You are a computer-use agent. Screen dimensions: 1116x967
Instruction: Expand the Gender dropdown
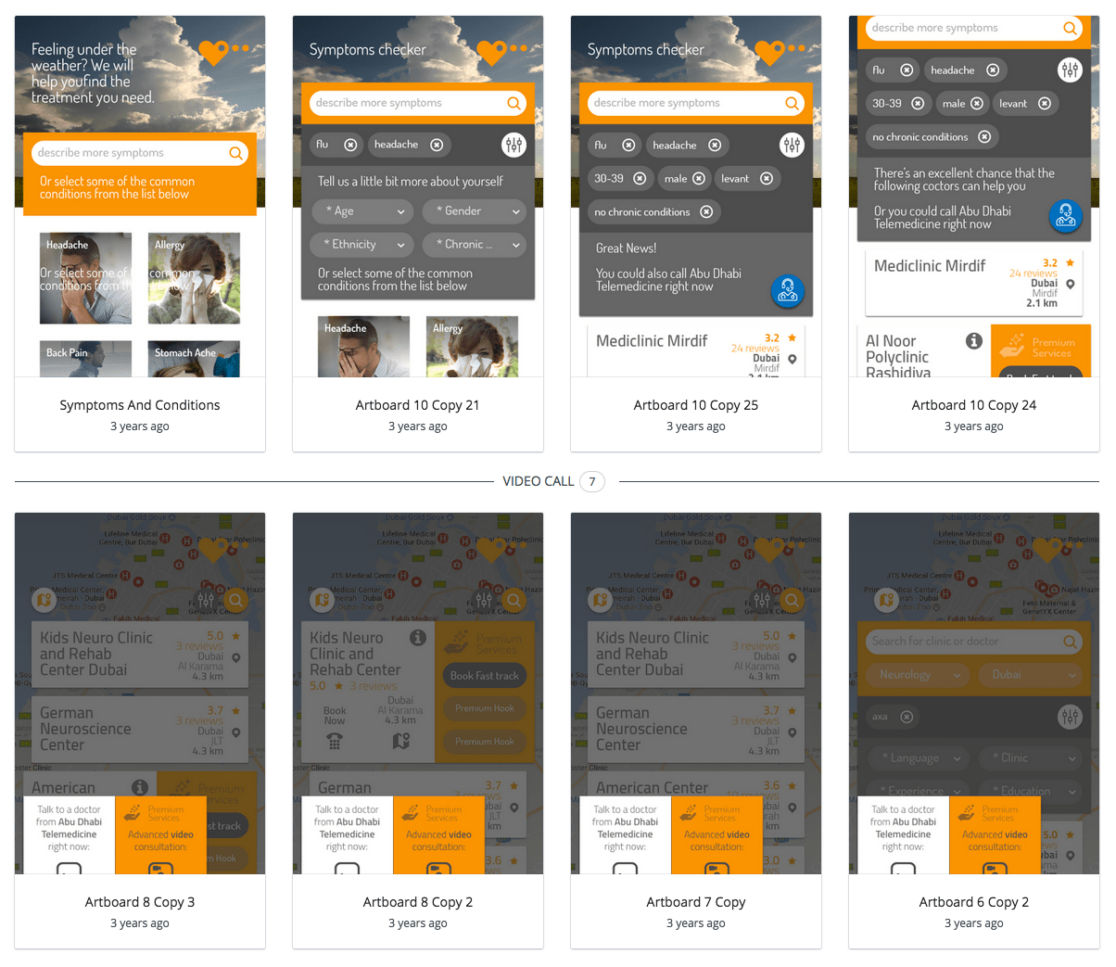473,211
